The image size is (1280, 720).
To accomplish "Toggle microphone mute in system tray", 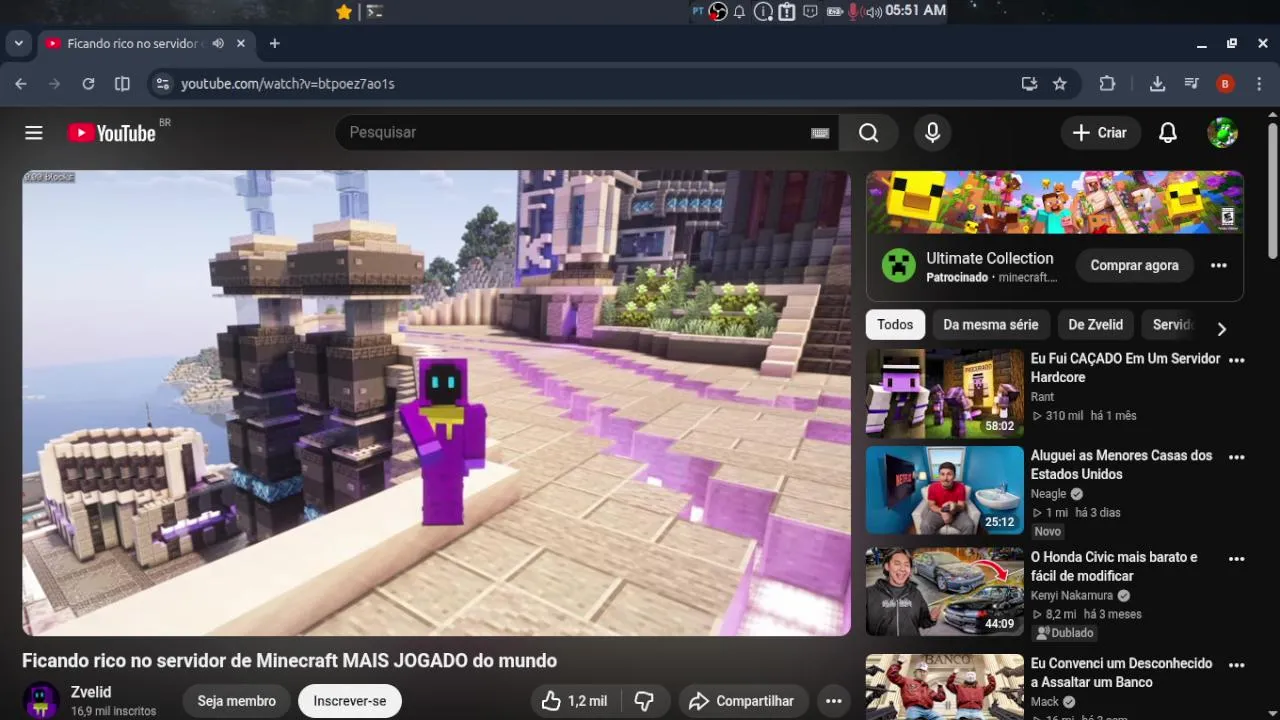I will point(854,11).
